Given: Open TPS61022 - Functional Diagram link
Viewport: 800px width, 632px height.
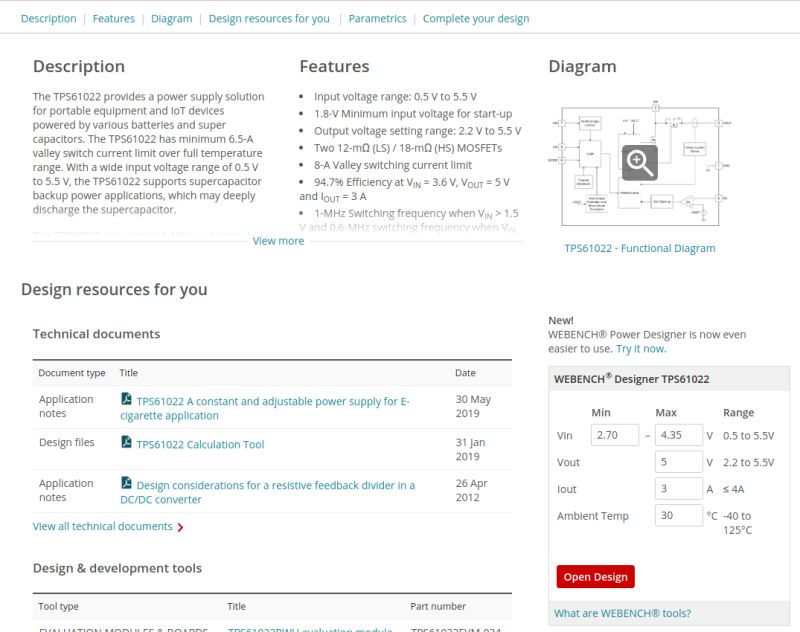Looking at the screenshot, I should click(640, 248).
